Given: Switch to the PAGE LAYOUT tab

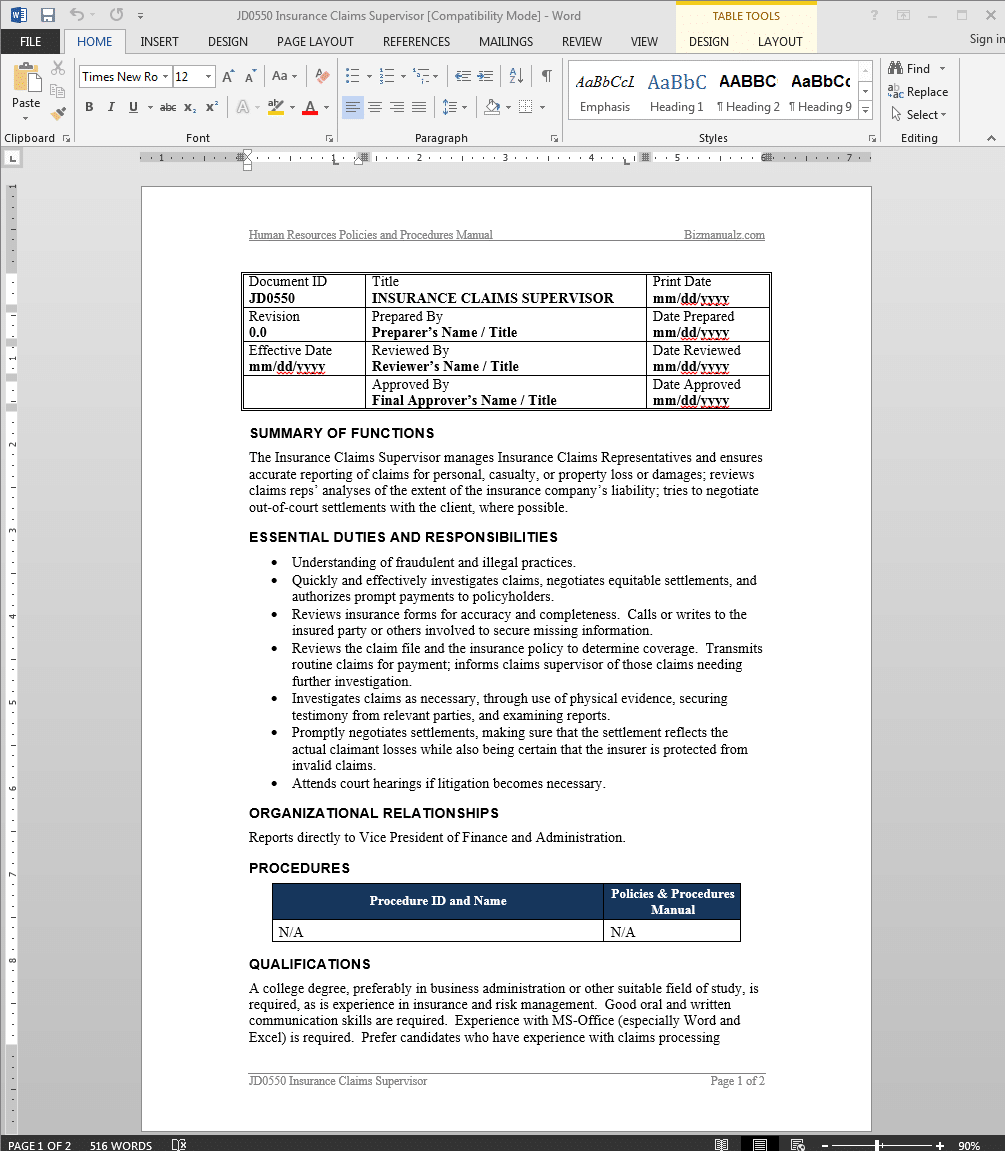Looking at the screenshot, I should click(315, 42).
